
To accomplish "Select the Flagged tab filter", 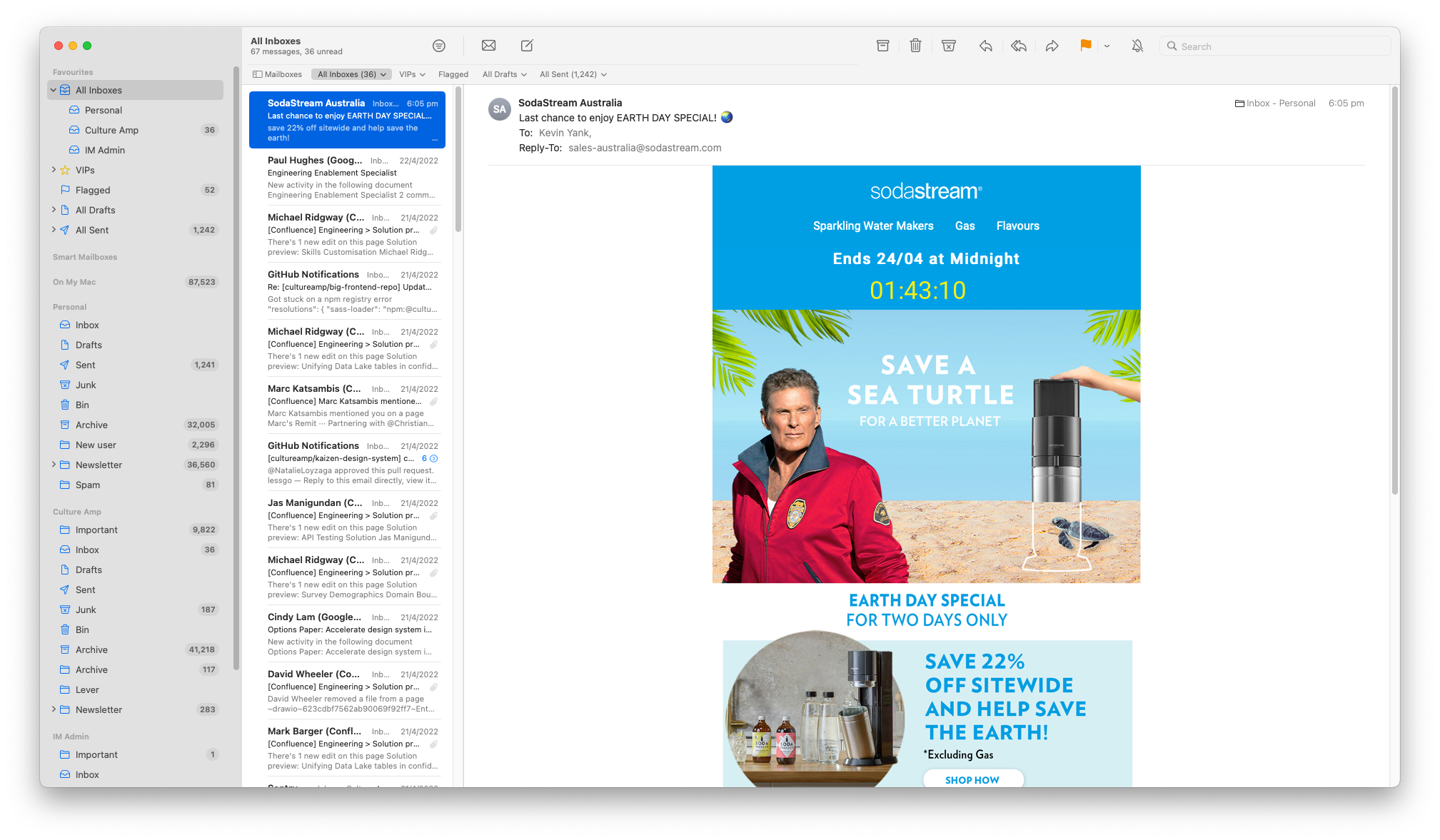I will [454, 74].
